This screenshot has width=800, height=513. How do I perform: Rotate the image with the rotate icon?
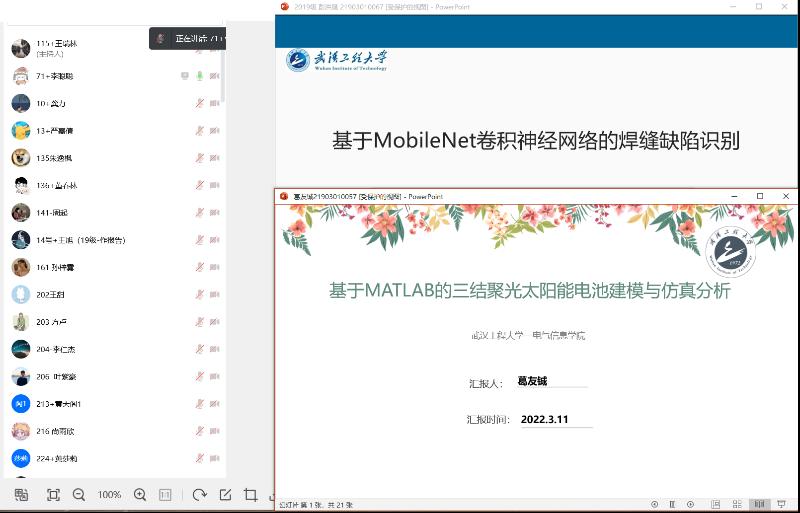(199, 495)
